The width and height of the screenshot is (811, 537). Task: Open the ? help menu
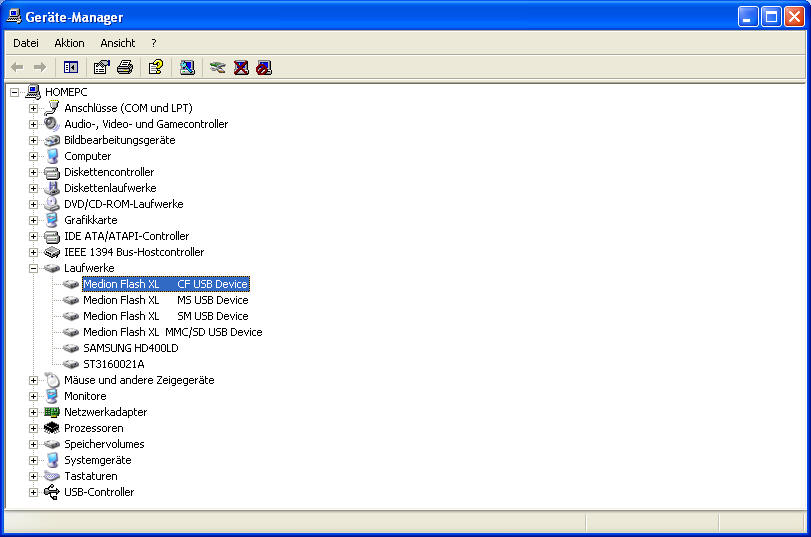[154, 43]
